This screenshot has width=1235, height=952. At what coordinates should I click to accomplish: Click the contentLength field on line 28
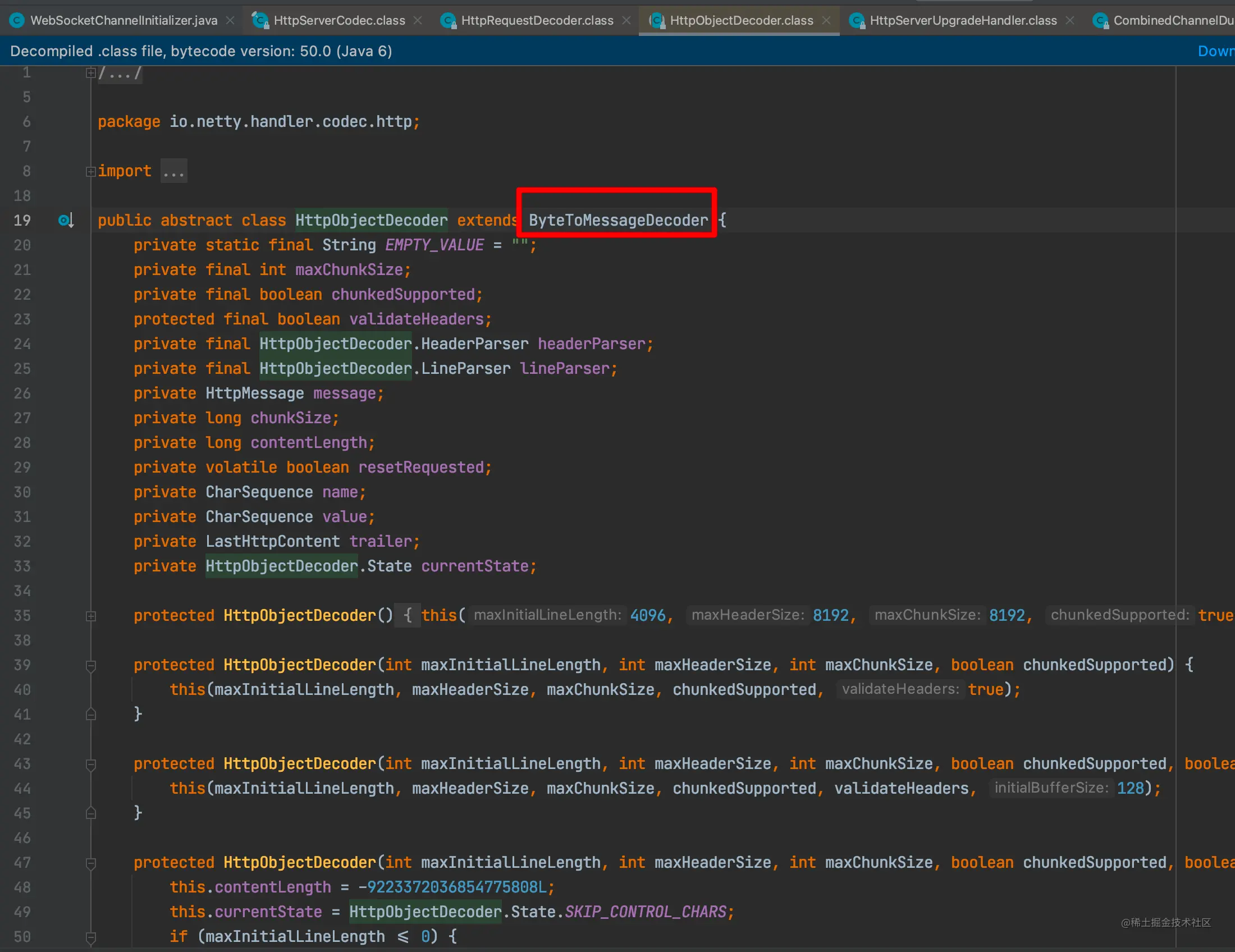(x=309, y=443)
